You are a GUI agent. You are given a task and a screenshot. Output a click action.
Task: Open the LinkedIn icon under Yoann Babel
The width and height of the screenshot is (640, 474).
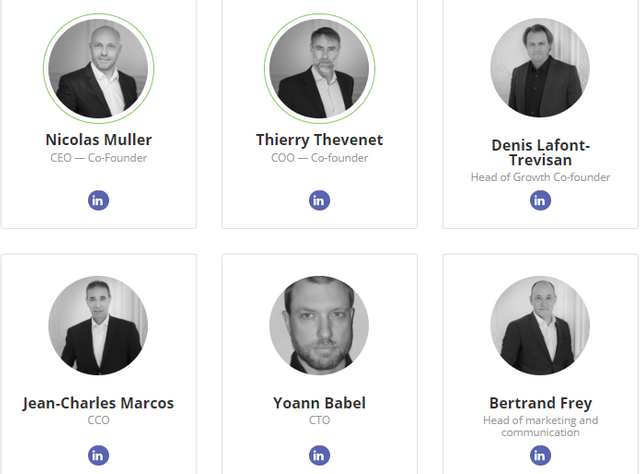(319, 456)
